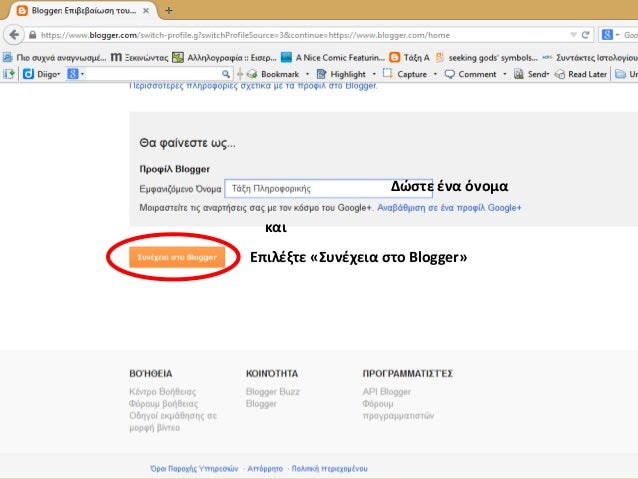Image resolution: width=638 pixels, height=479 pixels.
Task: Click the ΒΟΉΘΕΙΑ footer heading
Action: 151,374
